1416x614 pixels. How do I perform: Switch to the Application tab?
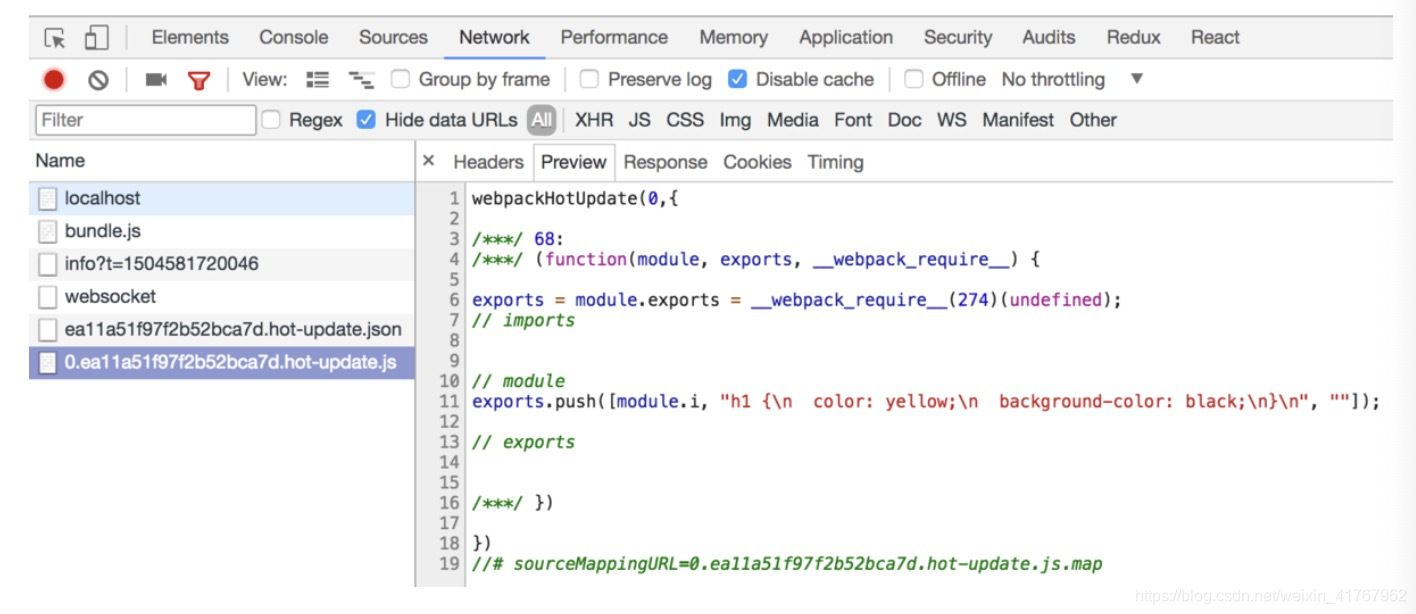846,38
